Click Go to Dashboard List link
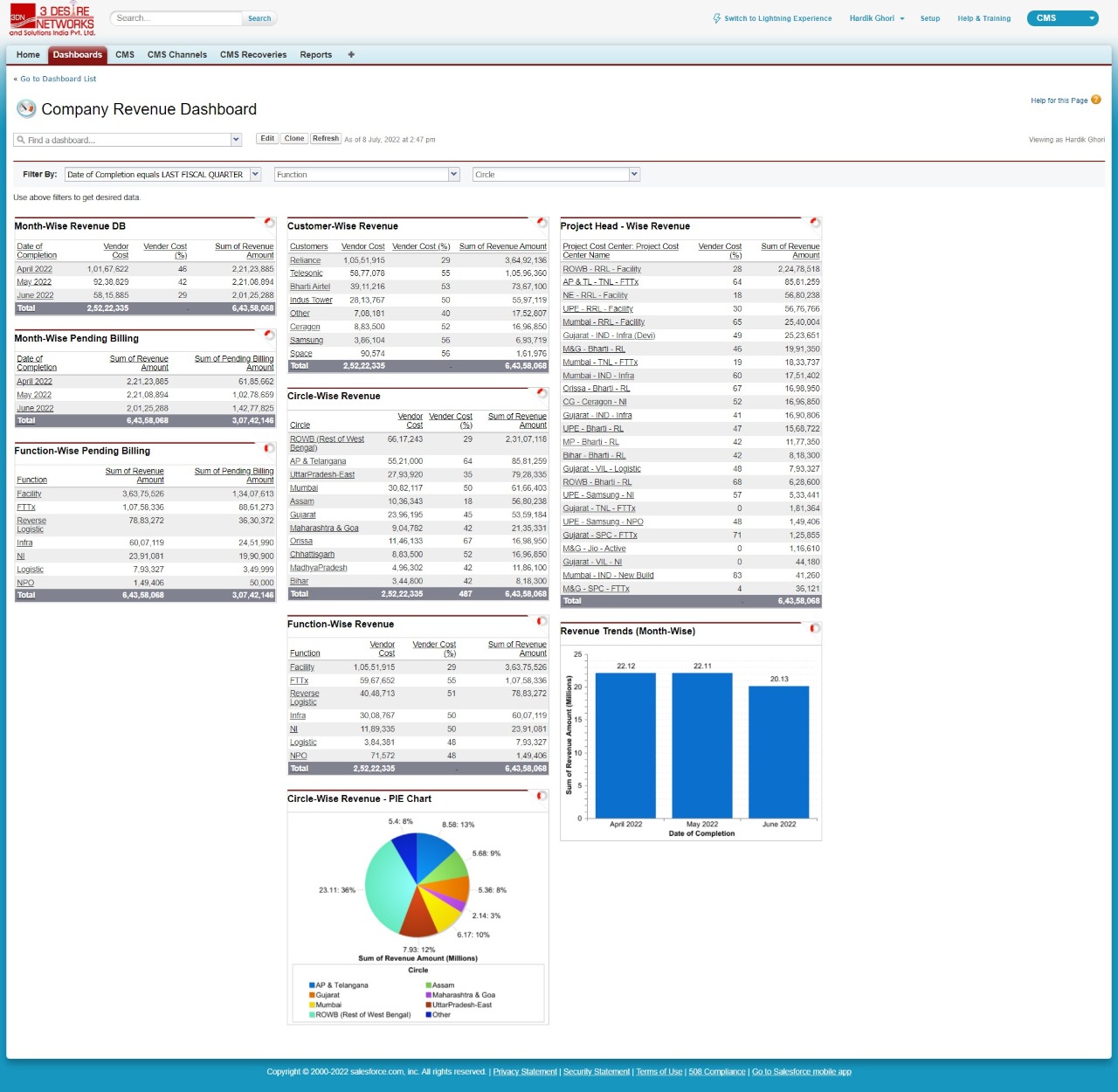Viewport: 1118px width, 1092px height. click(x=58, y=79)
